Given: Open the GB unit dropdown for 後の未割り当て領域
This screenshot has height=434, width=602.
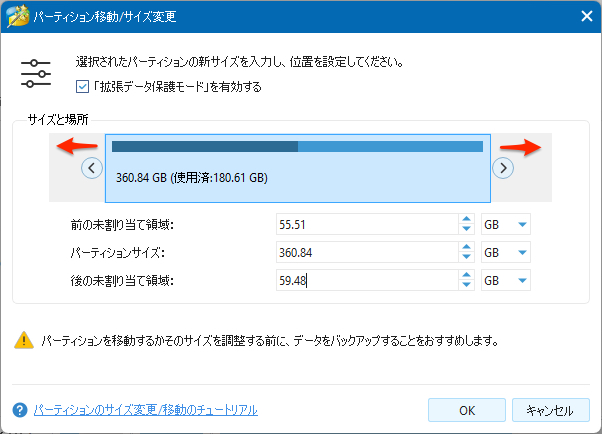Looking at the screenshot, I should pos(505,281).
